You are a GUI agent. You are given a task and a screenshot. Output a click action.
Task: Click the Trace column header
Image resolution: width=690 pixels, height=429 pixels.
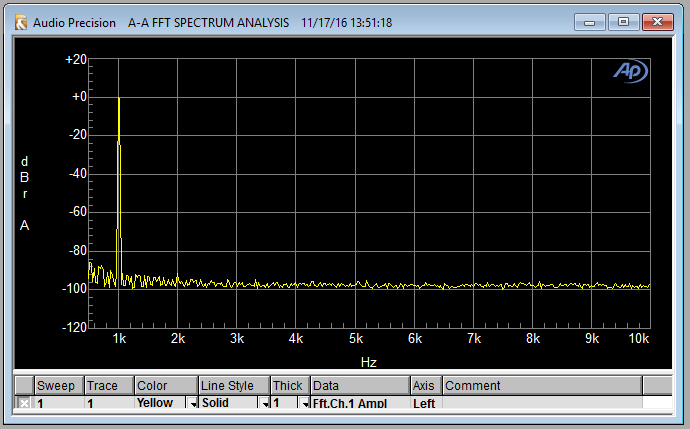tap(109, 385)
